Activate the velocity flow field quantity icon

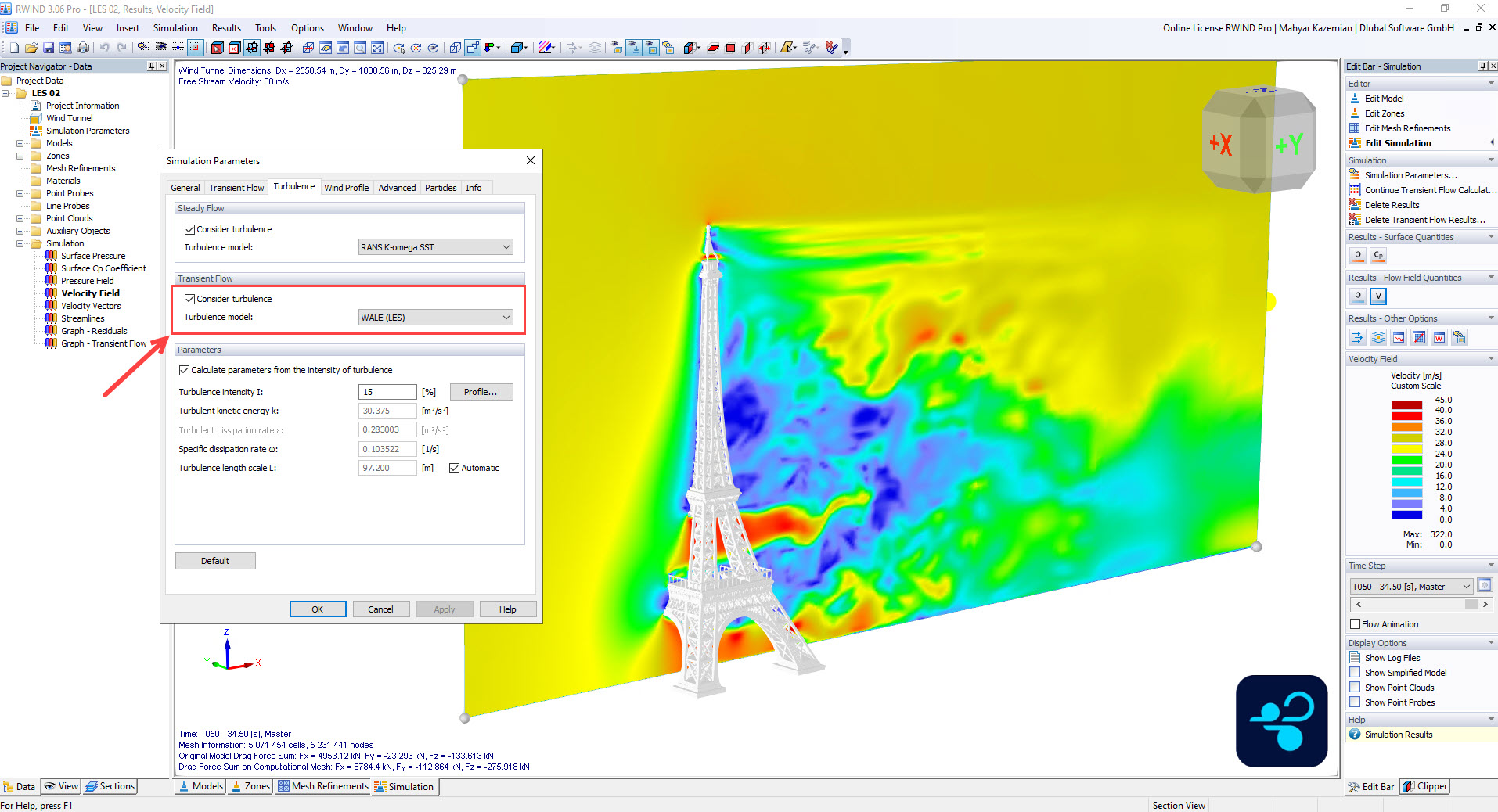(x=1377, y=296)
